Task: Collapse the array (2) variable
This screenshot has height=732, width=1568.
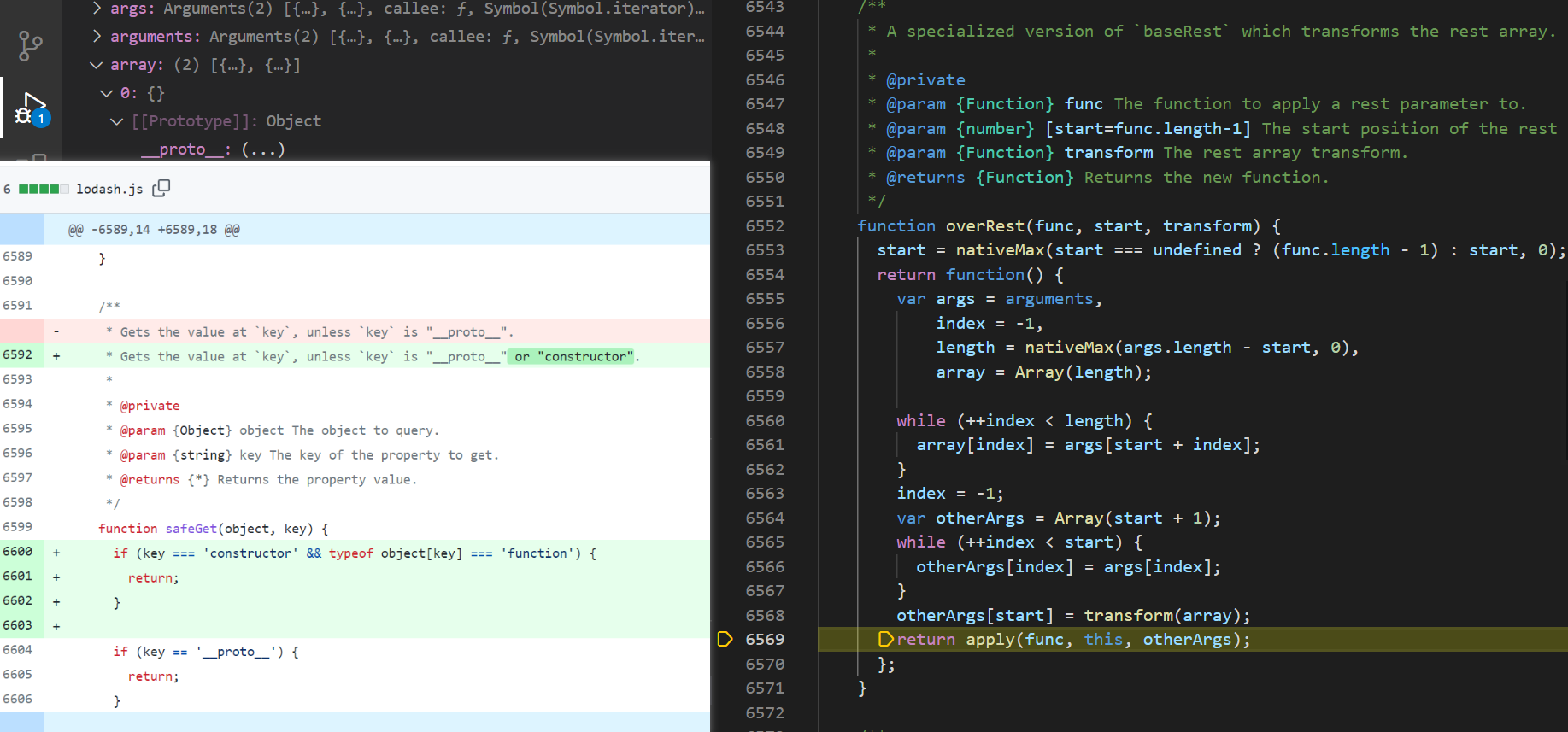Action: pyautogui.click(x=97, y=65)
